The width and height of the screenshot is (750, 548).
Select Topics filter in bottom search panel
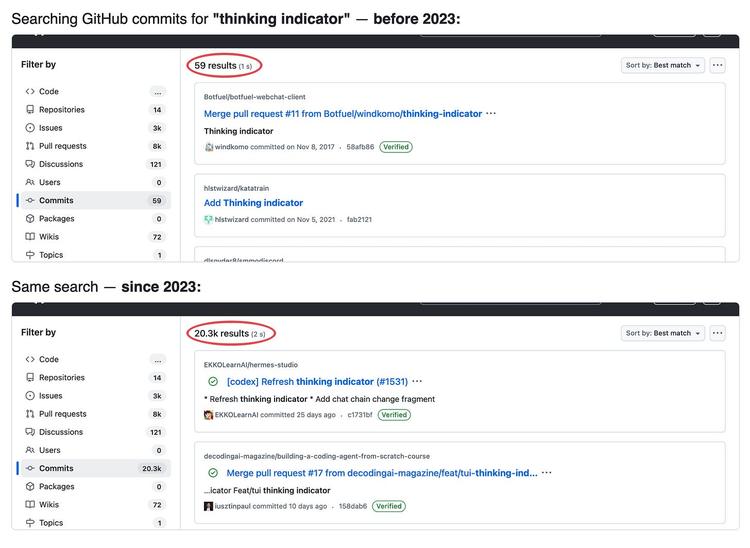coord(94,523)
